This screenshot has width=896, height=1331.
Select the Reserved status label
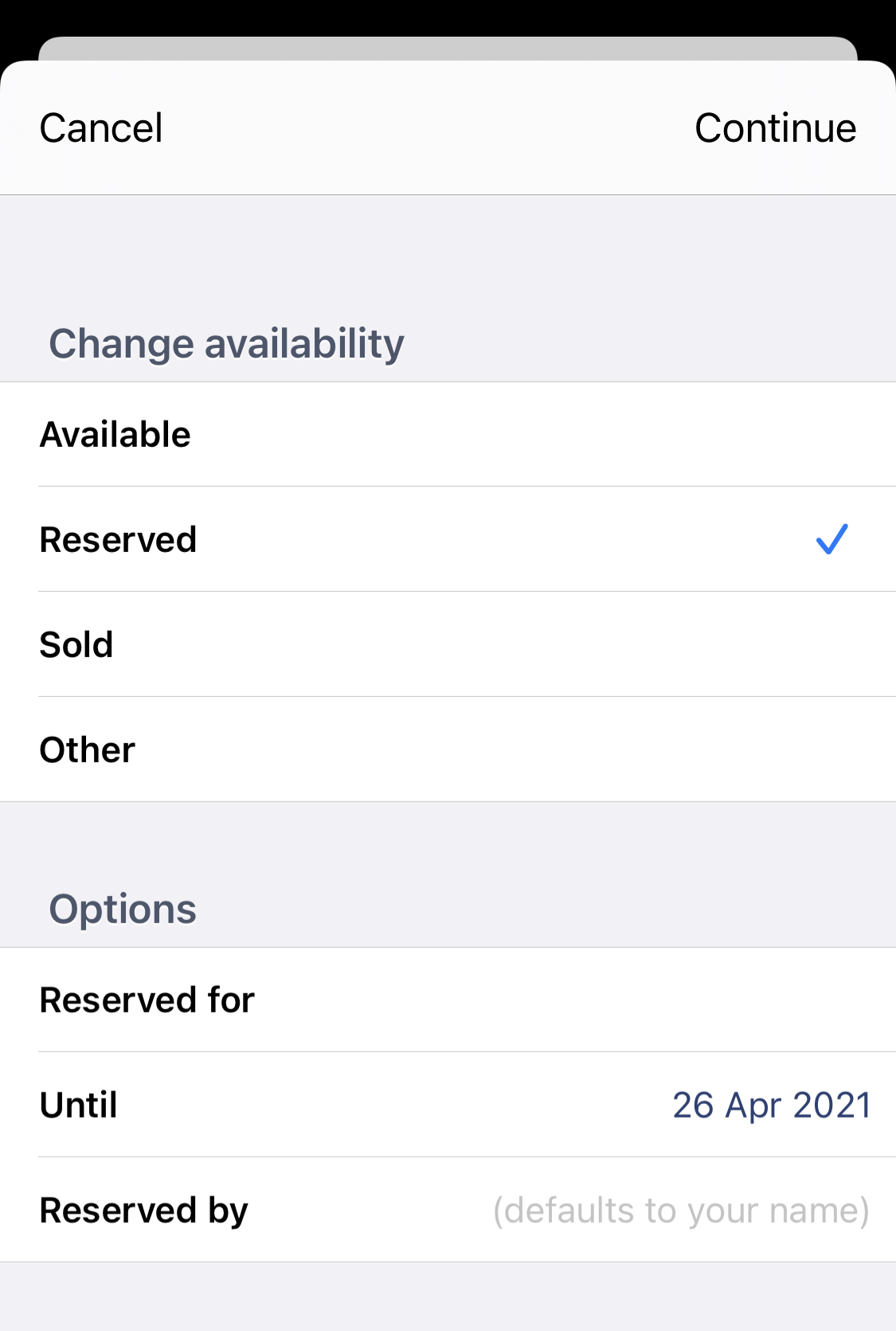118,539
